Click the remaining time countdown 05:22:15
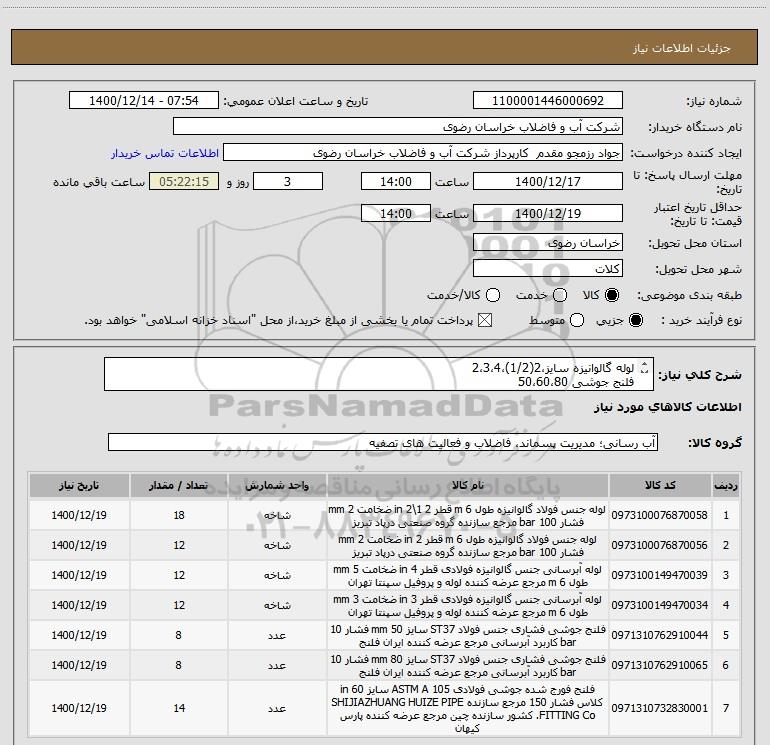770x745 pixels. (184, 181)
